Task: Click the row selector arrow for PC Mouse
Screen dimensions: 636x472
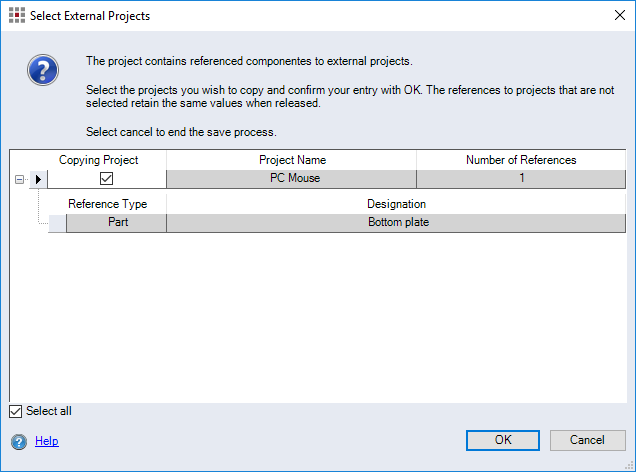Action: click(39, 179)
